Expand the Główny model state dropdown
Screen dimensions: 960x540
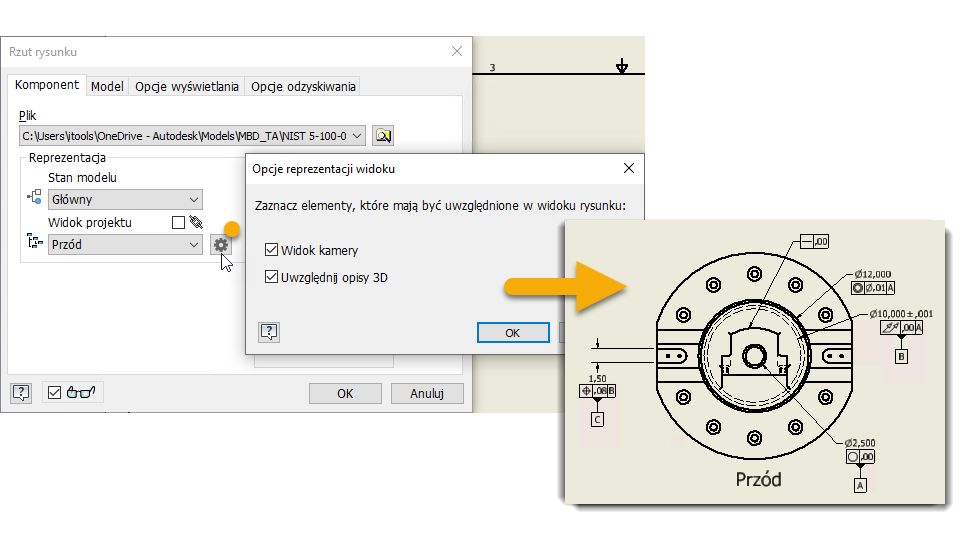tap(126, 200)
